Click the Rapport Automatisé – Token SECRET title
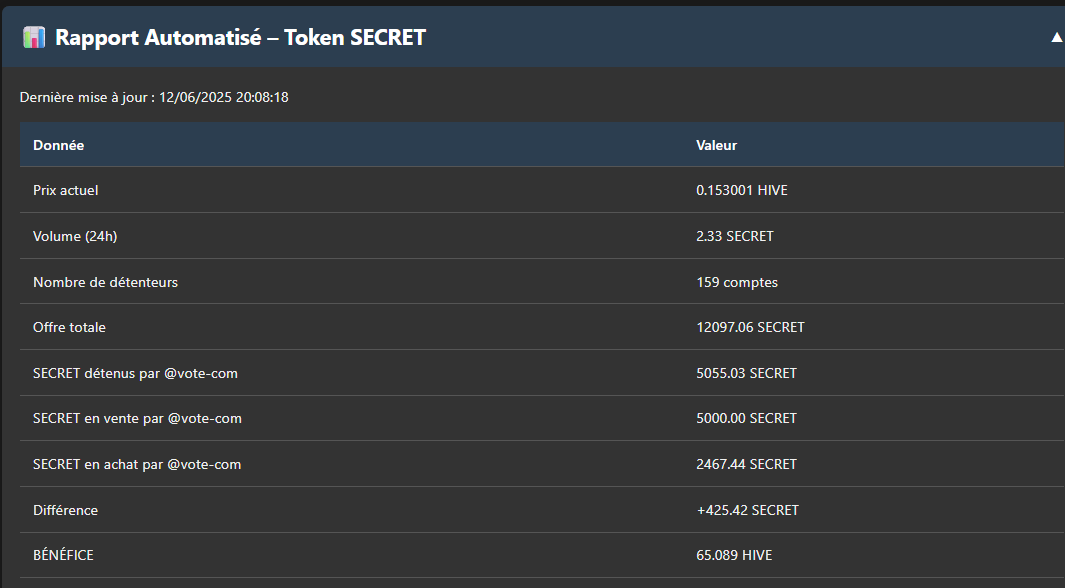 click(x=240, y=37)
